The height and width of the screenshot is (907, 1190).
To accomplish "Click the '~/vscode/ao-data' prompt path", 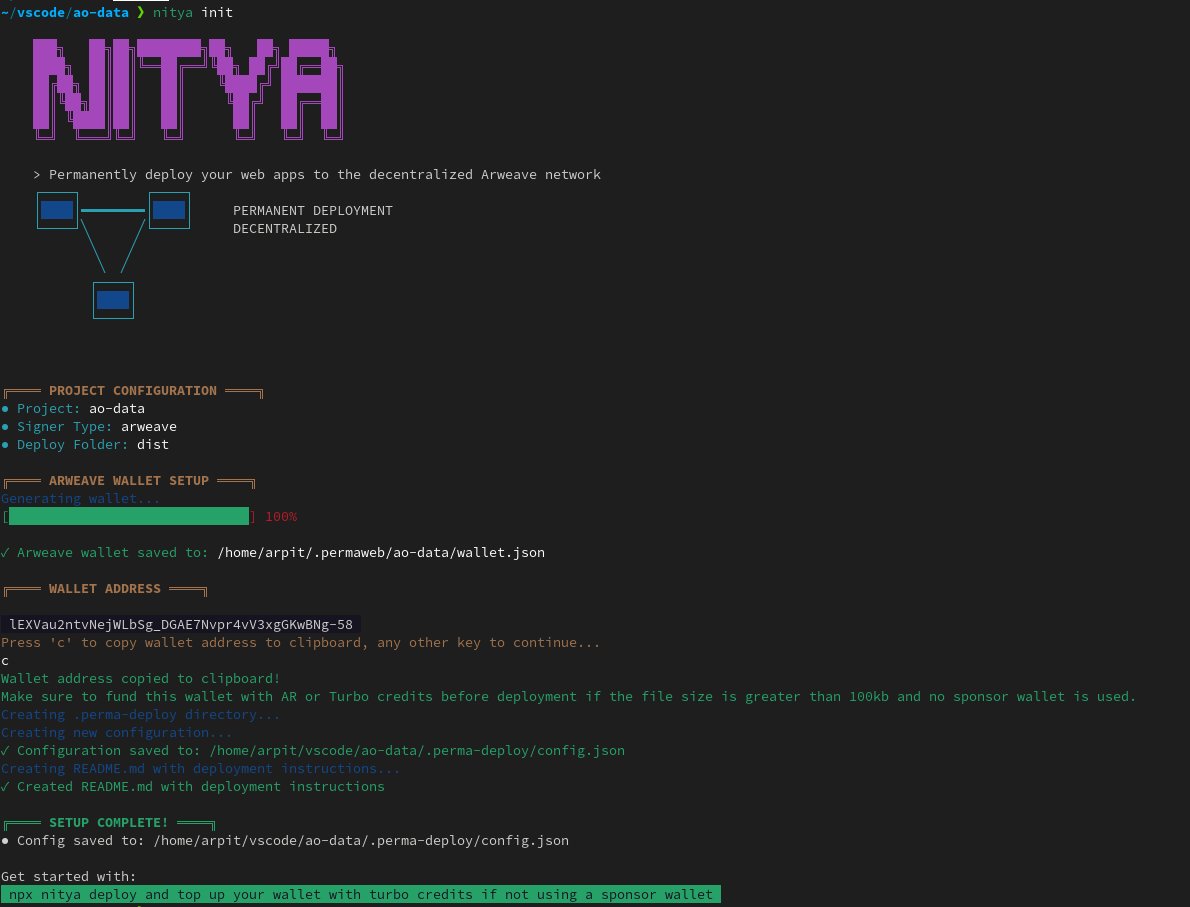I will click(65, 12).
